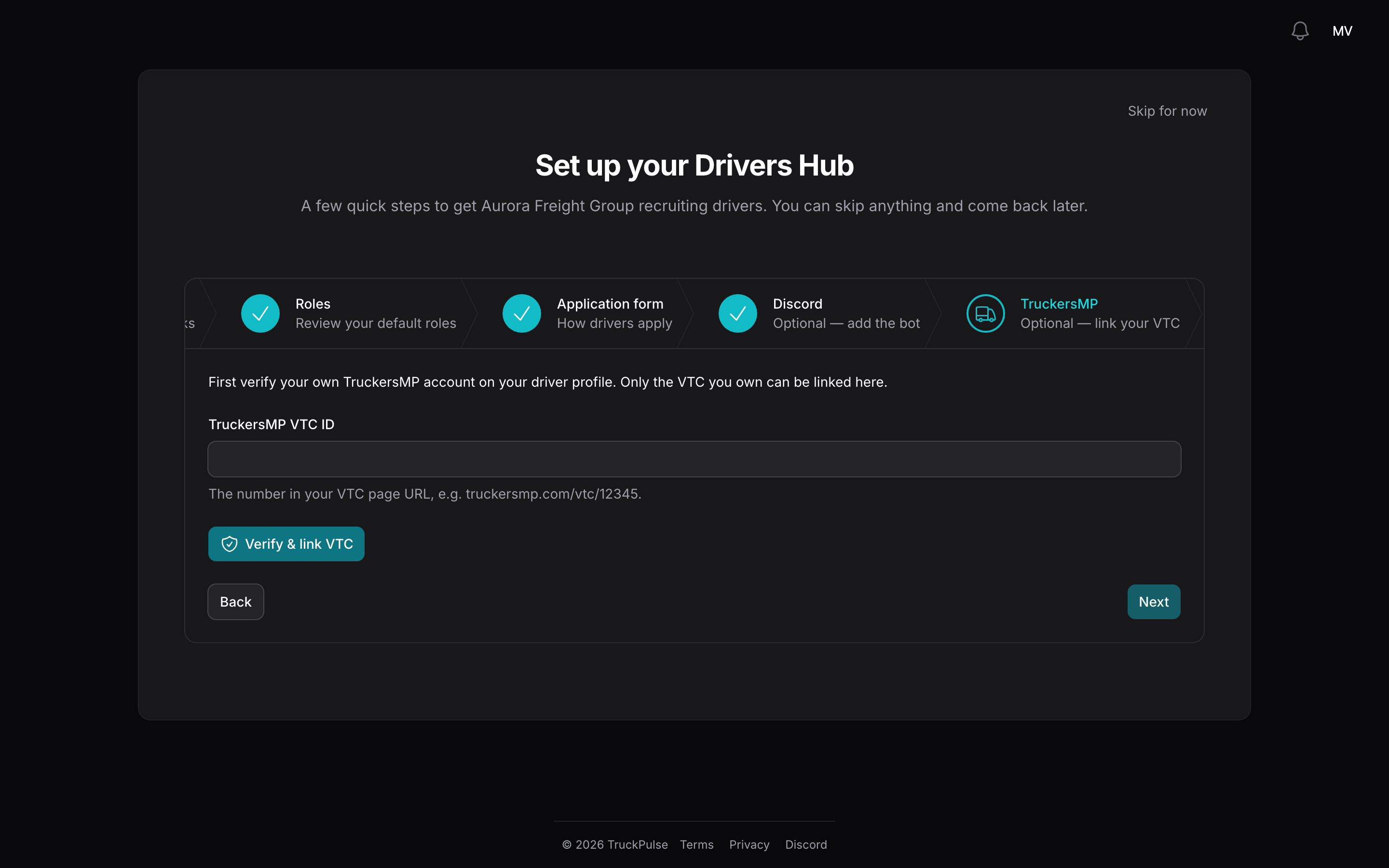Viewport: 1389px width, 868px height.
Task: Open the Privacy footer link
Action: [x=749, y=844]
